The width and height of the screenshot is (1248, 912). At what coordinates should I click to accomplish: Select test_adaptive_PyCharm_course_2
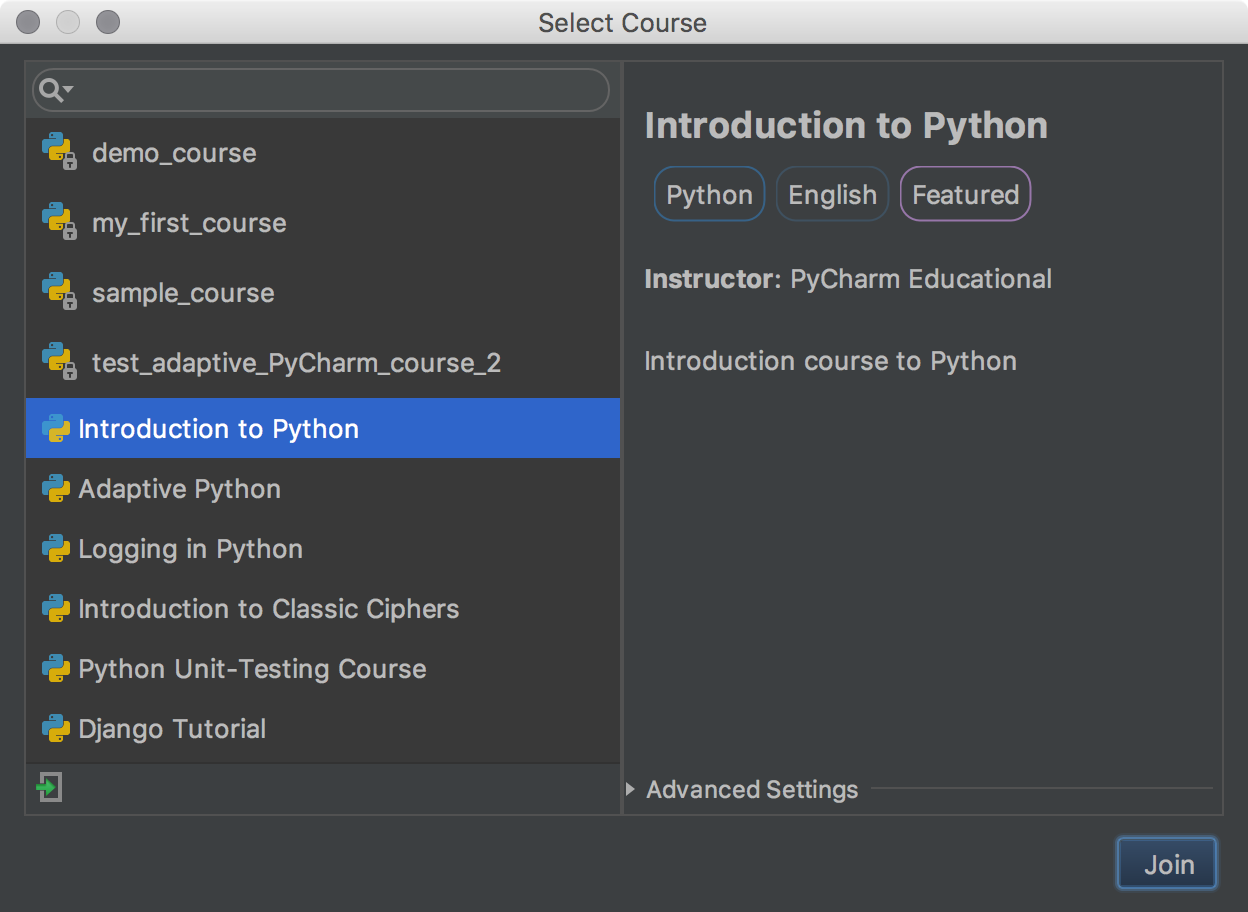[x=323, y=363]
